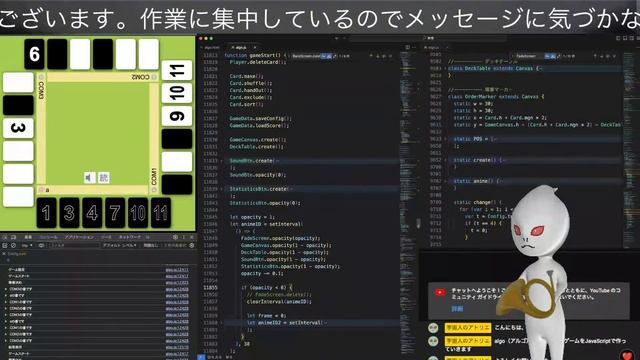Pick the revealed 9 card on the right side

click(x=177, y=116)
